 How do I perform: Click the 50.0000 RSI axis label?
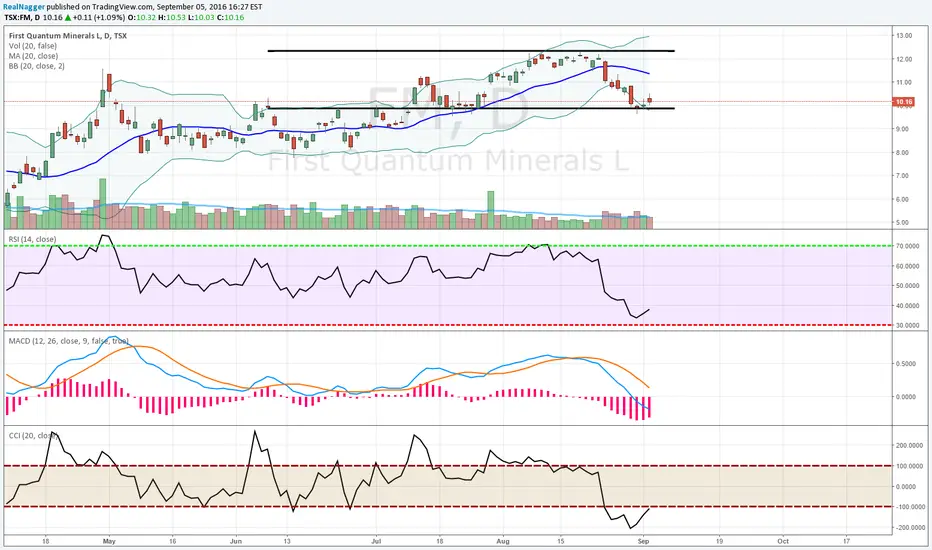pos(909,285)
